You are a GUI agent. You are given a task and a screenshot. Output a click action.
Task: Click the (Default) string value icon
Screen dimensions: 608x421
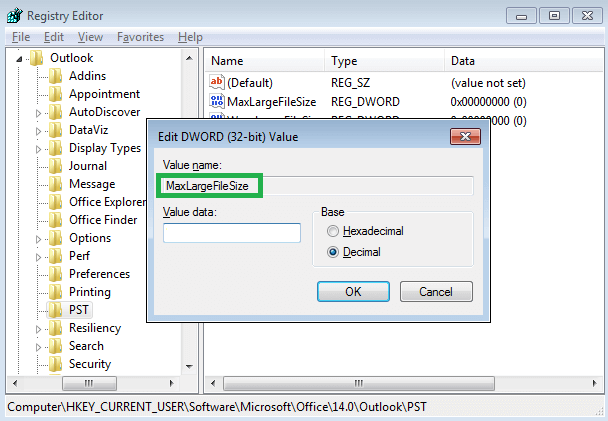216,82
